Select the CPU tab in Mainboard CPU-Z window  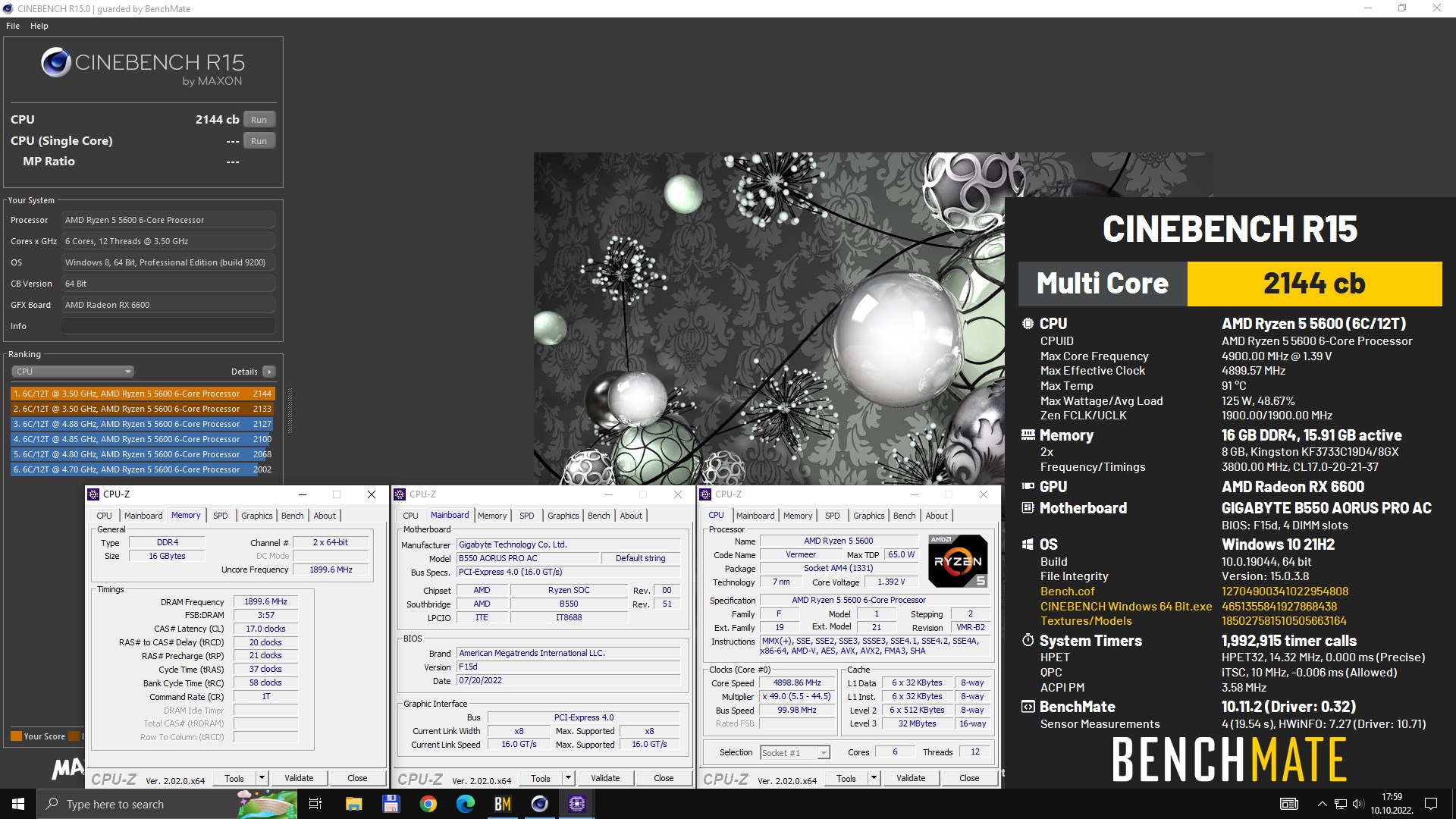coord(410,516)
